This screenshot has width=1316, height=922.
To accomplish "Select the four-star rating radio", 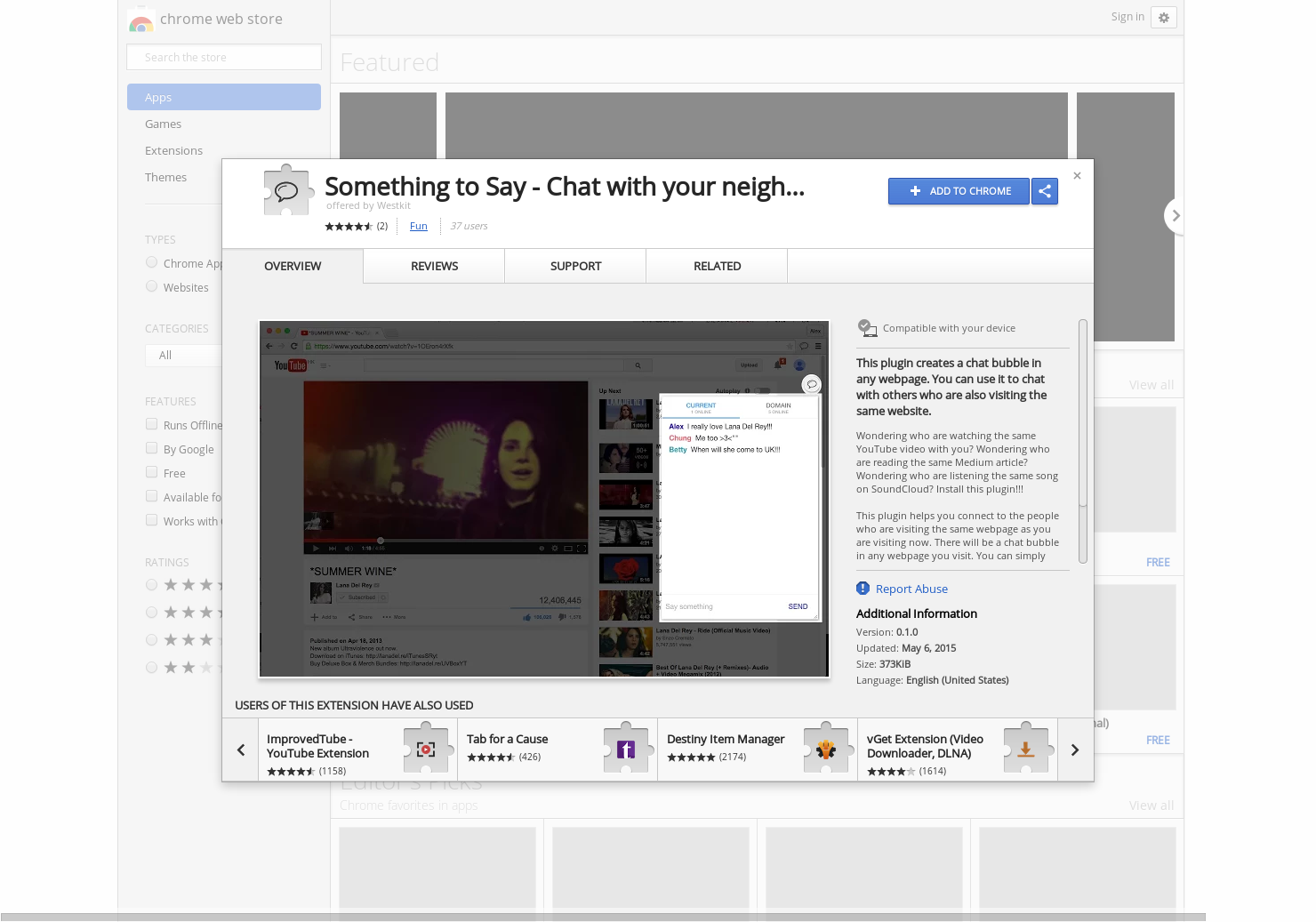I will coord(151,612).
